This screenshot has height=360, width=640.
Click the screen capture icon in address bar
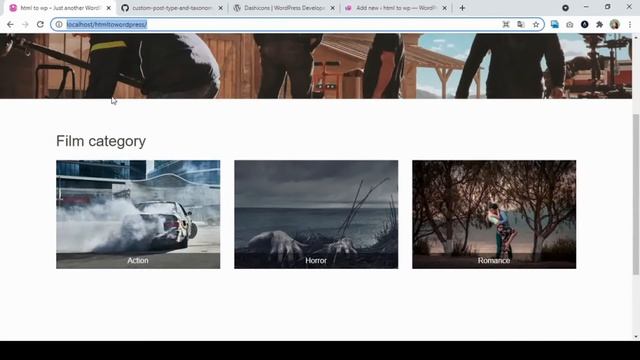pyautogui.click(x=506, y=24)
